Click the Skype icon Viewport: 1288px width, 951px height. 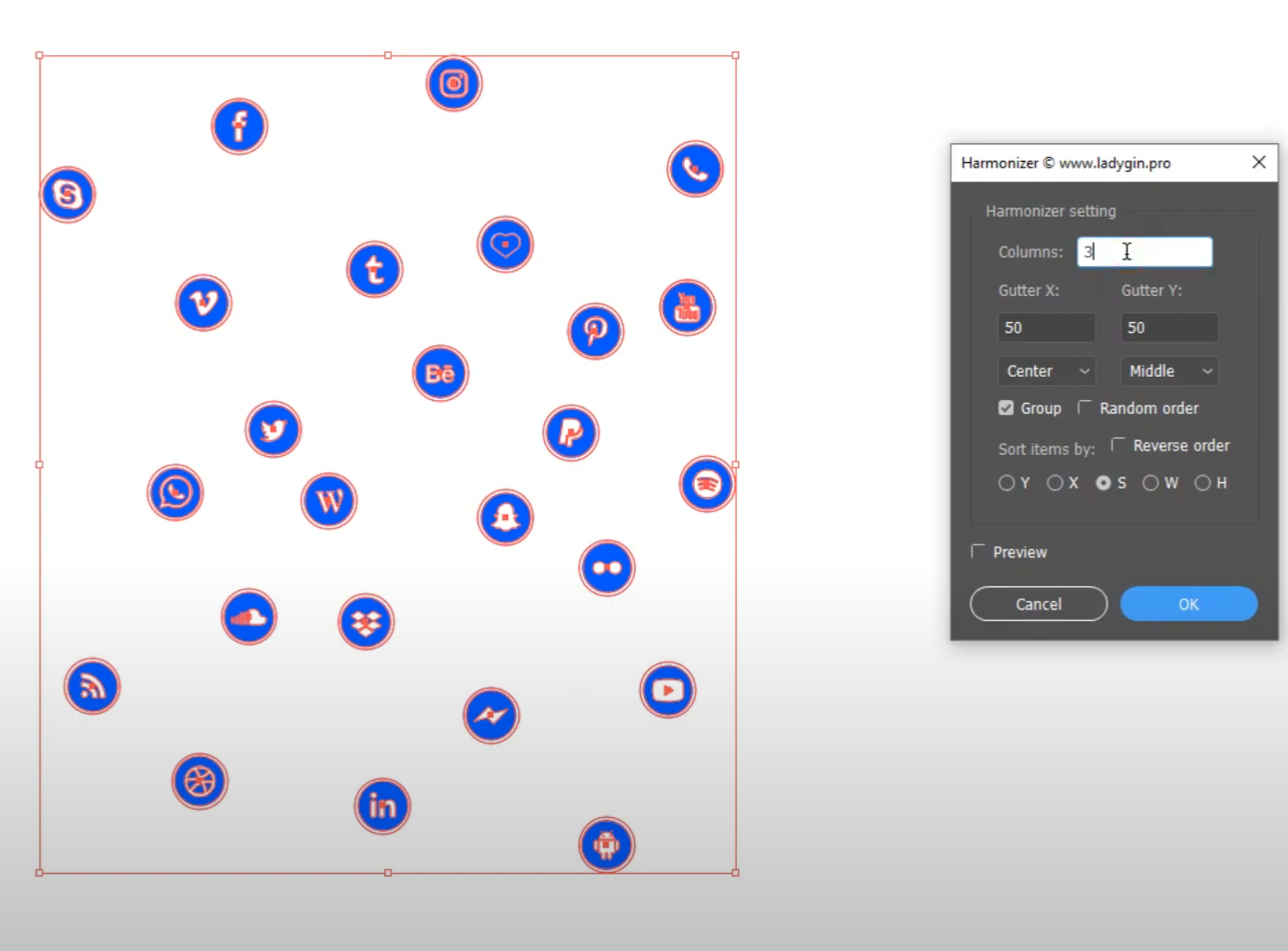coord(68,194)
